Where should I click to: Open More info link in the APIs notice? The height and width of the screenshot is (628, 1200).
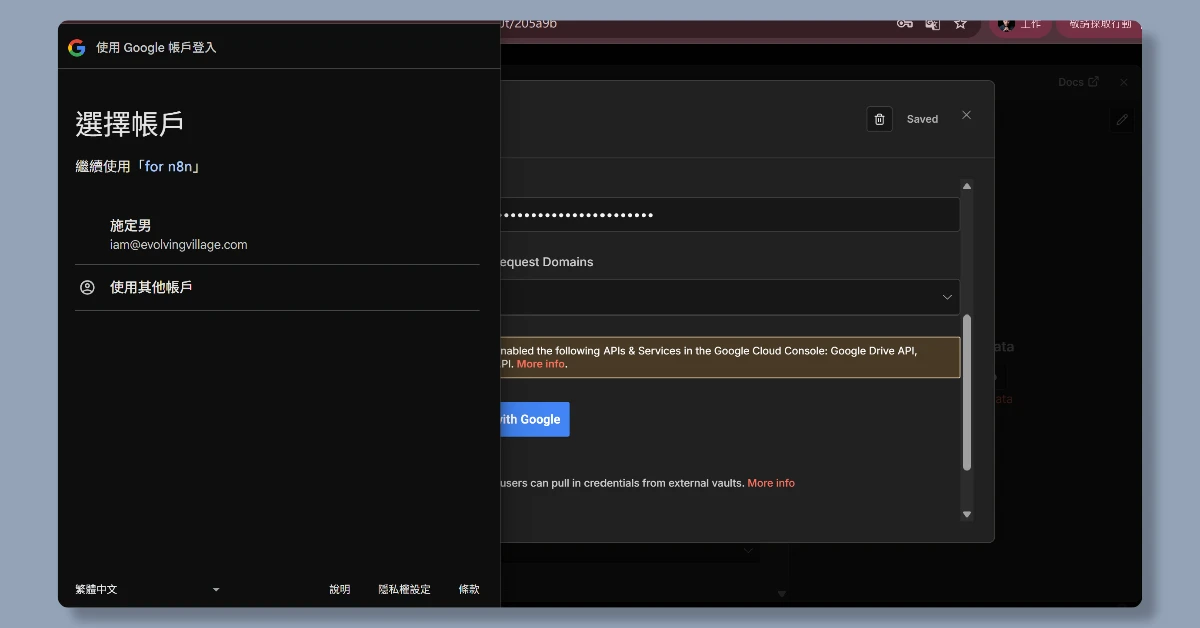click(541, 364)
